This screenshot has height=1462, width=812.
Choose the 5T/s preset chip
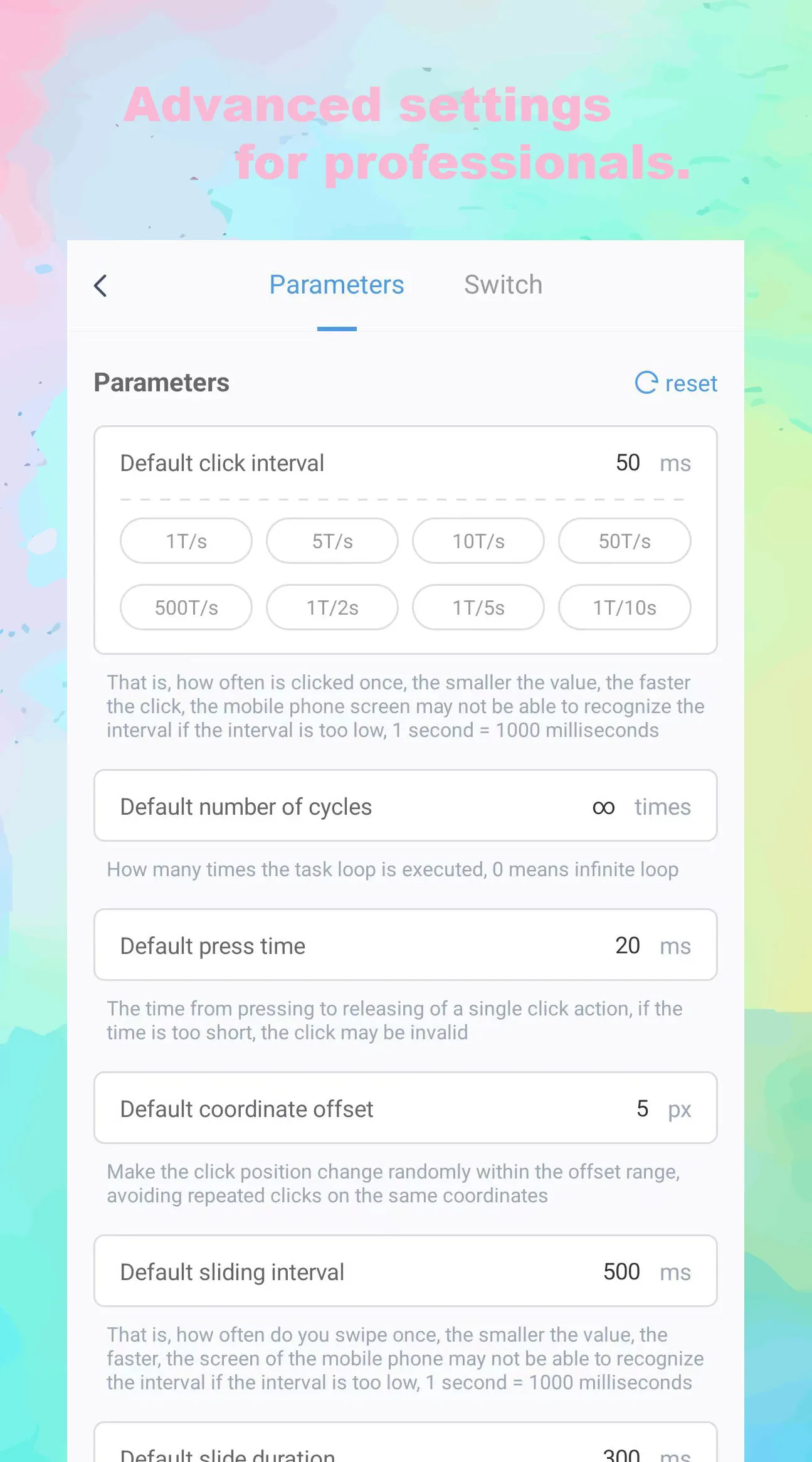(332, 541)
